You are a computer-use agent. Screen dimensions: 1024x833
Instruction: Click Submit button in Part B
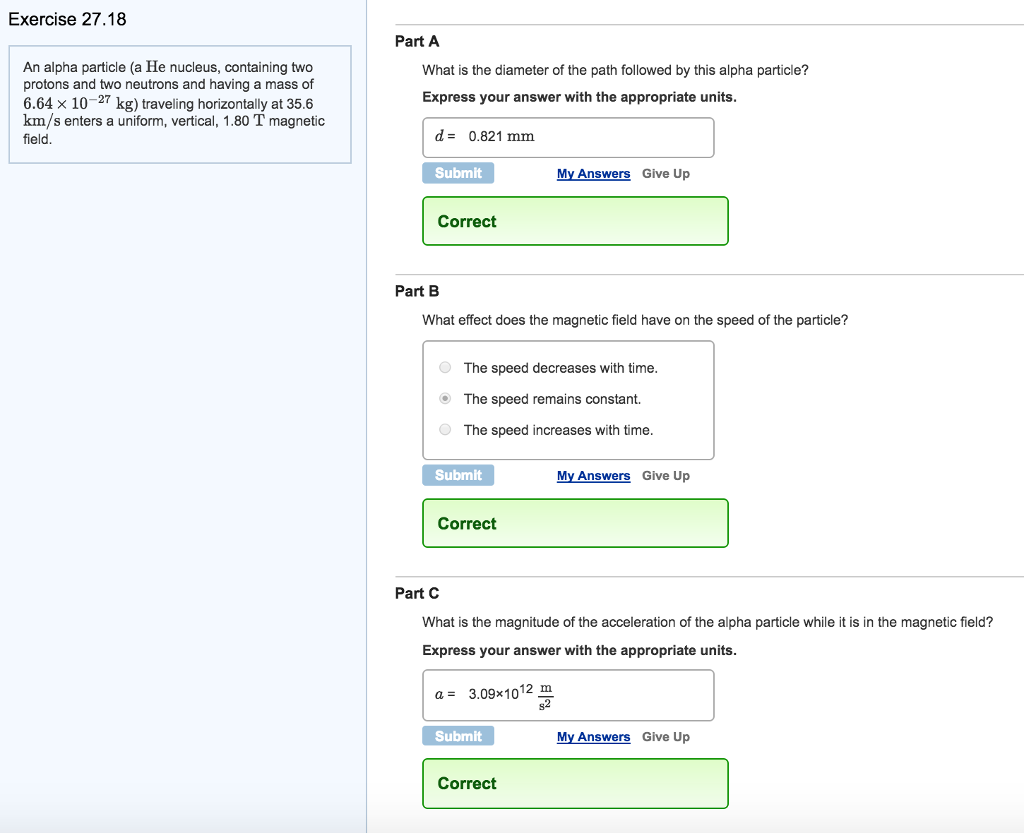click(458, 474)
